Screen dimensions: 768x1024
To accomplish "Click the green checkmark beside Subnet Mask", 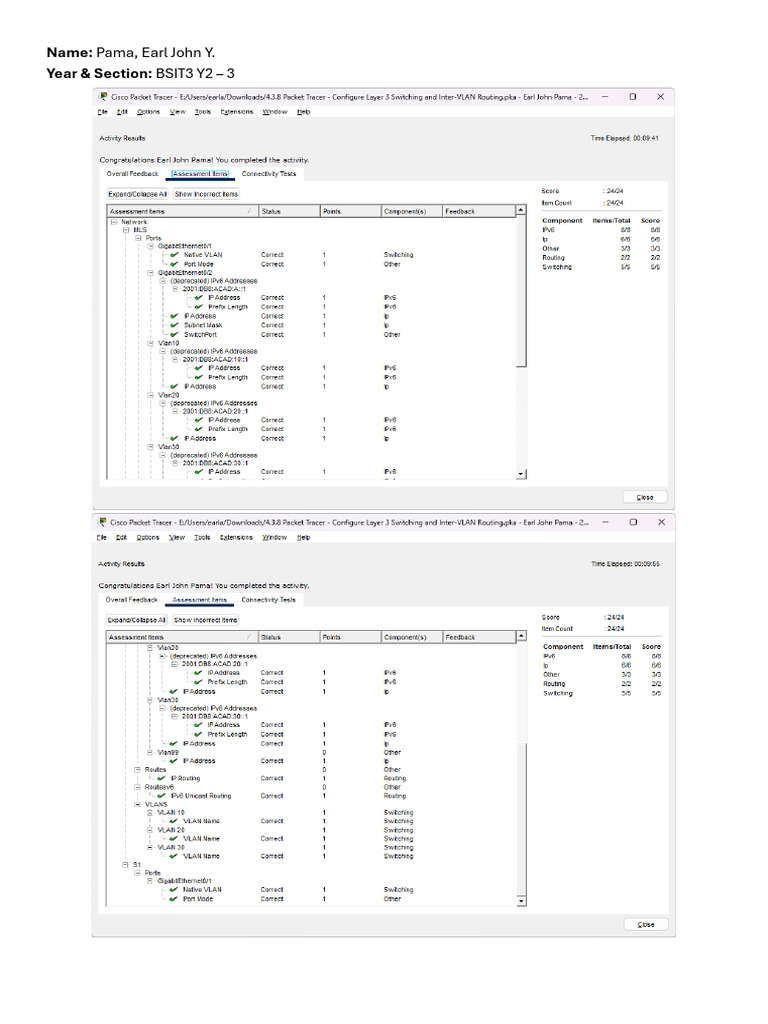I will pos(175,325).
